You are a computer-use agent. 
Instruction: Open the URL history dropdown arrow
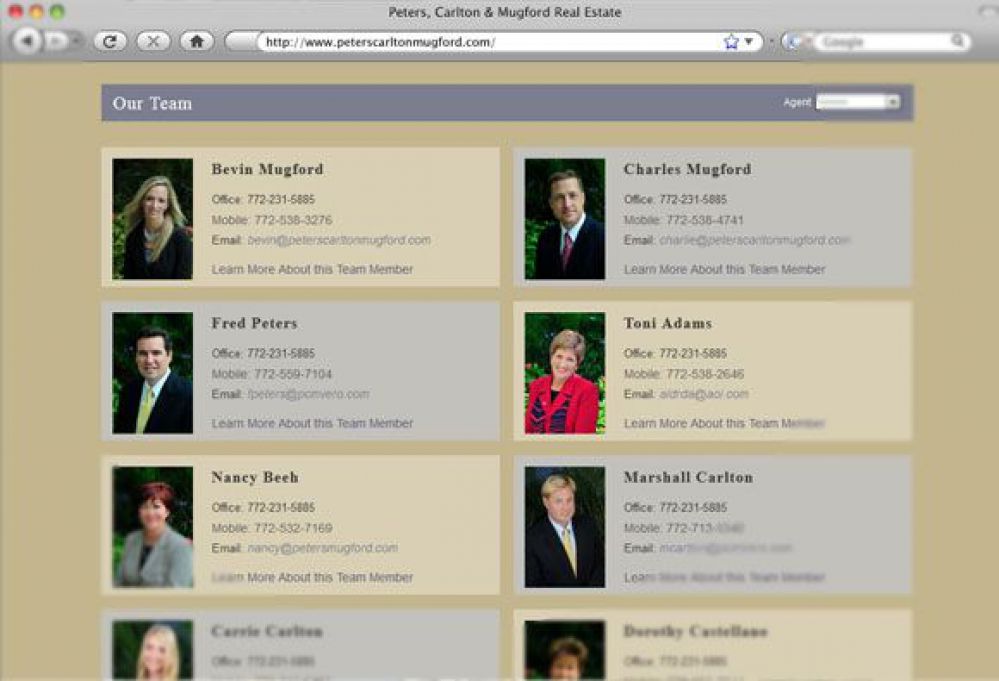(749, 41)
